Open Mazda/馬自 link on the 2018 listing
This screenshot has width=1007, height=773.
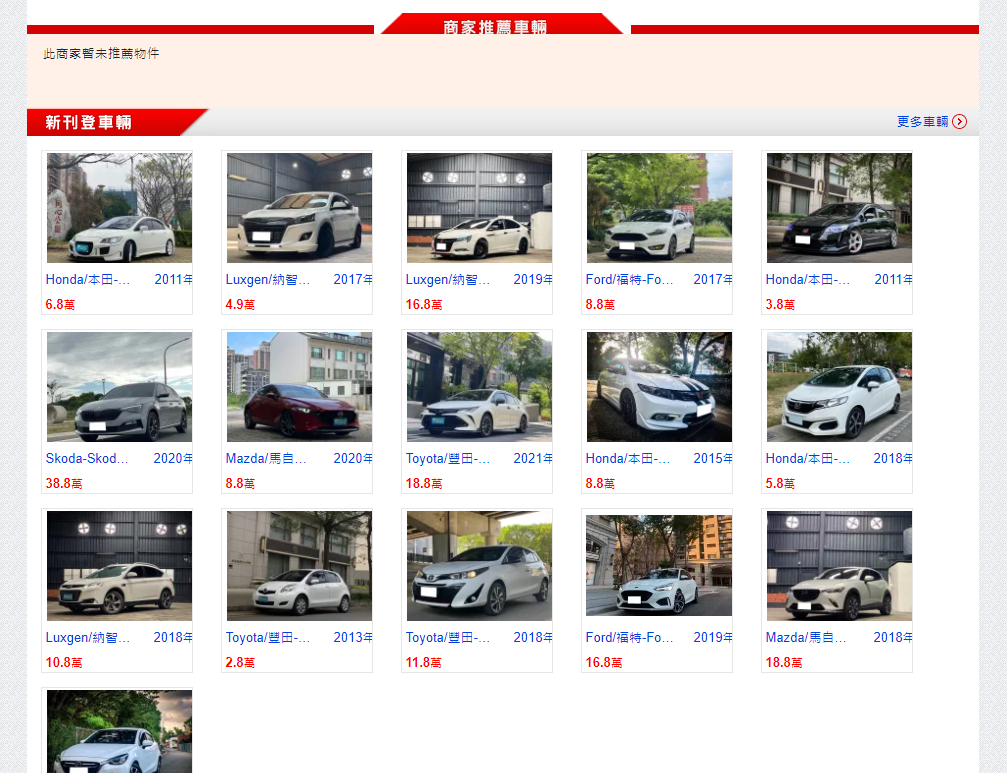pos(806,638)
